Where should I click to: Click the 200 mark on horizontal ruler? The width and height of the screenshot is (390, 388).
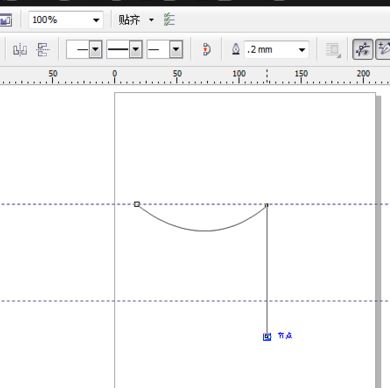[x=363, y=73]
